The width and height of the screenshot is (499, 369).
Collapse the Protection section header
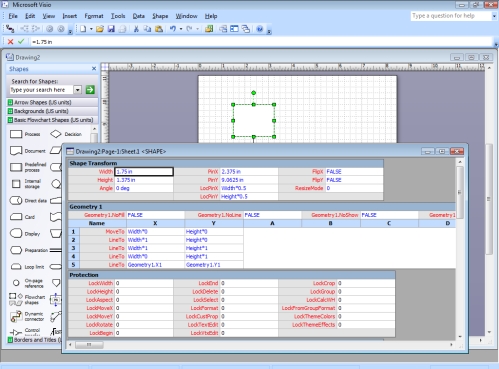click(x=232, y=275)
